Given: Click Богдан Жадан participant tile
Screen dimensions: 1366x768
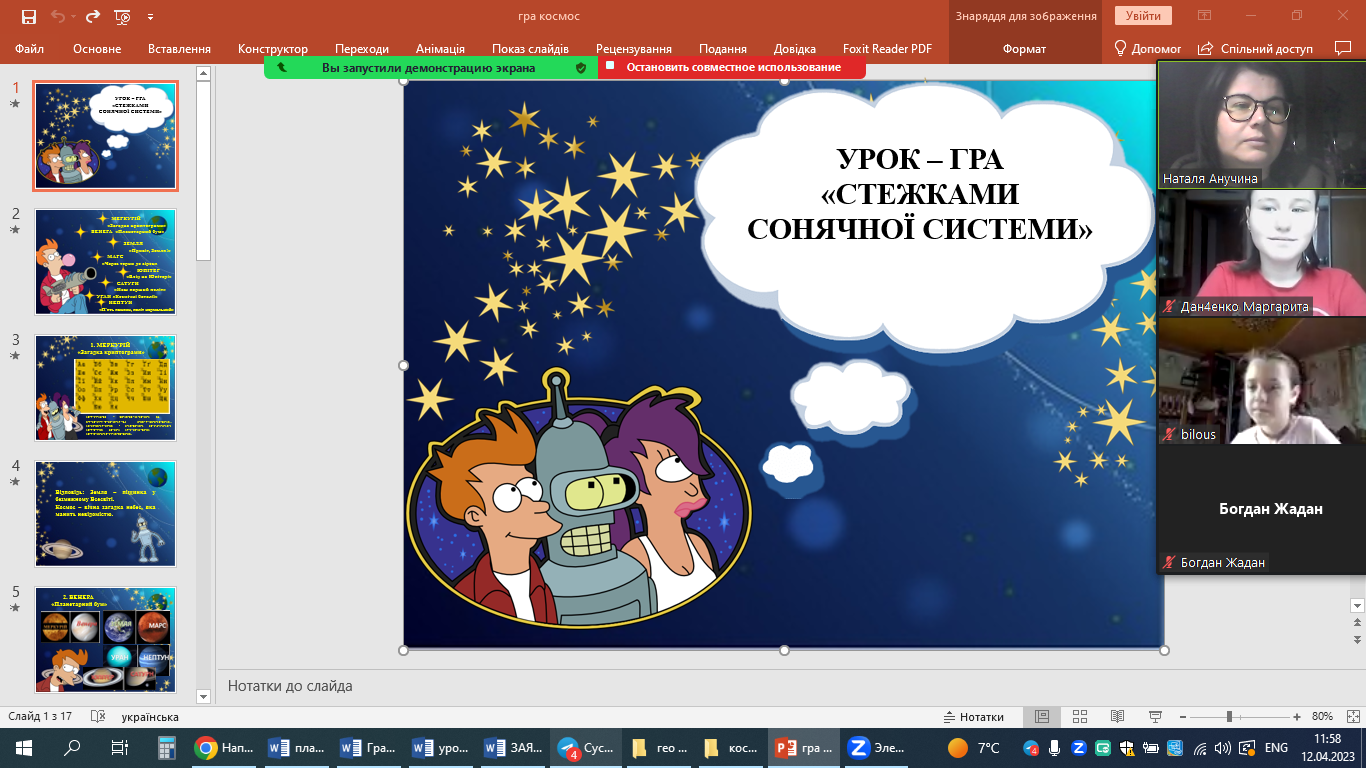Looking at the screenshot, I should tap(1262, 508).
